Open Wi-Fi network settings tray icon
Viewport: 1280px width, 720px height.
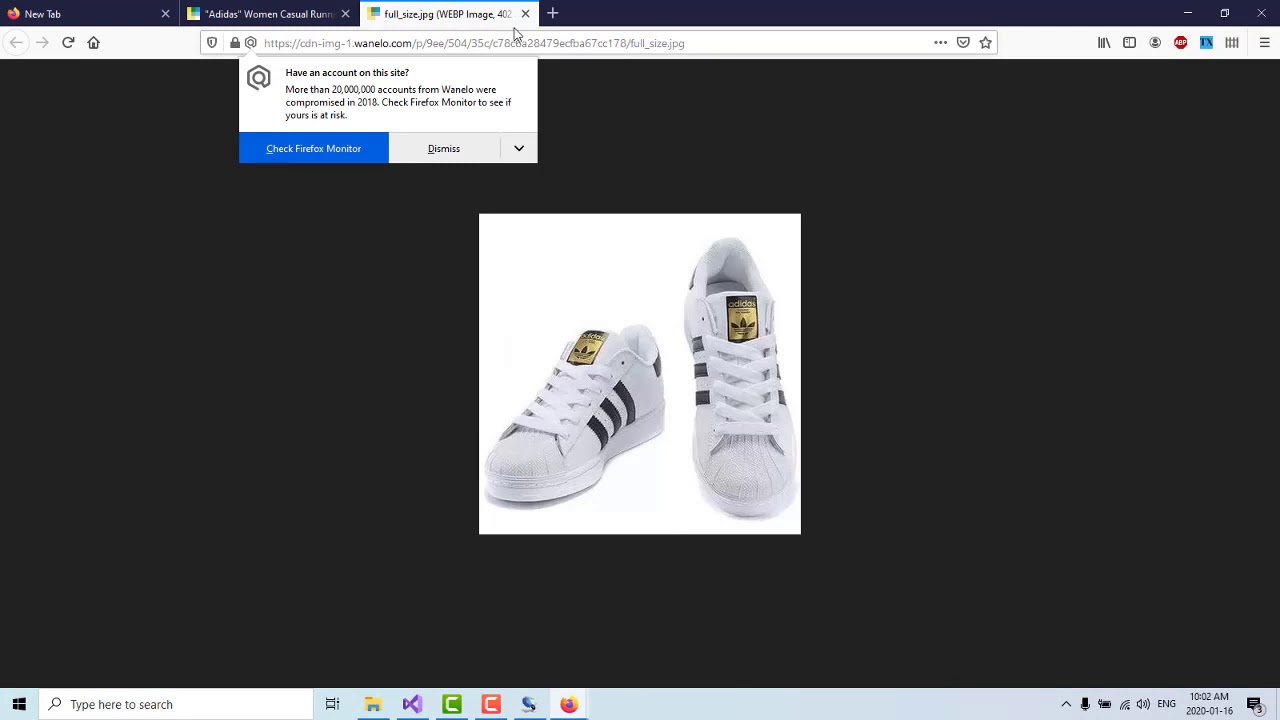pyautogui.click(x=1125, y=704)
